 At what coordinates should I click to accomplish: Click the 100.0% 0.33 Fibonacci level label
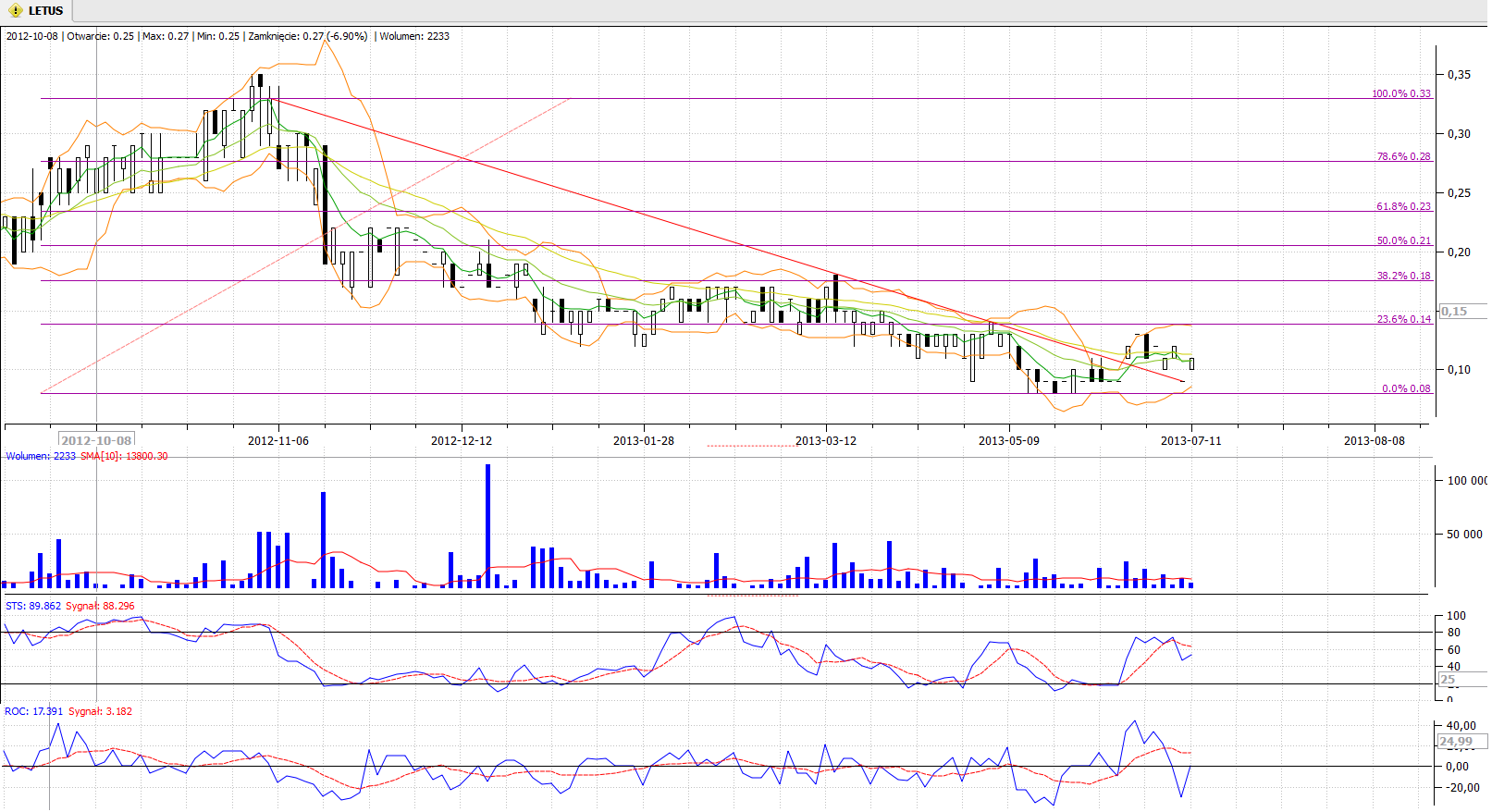coord(1400,93)
